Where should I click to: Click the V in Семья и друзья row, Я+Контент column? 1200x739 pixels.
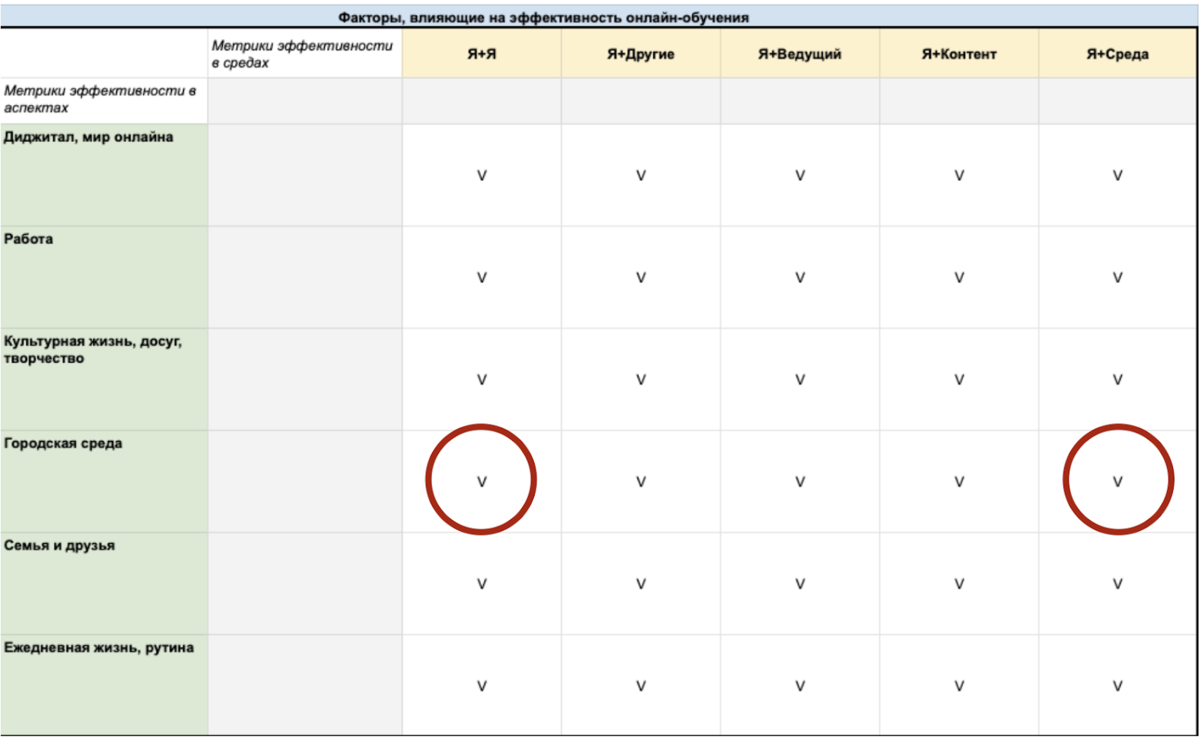point(959,584)
